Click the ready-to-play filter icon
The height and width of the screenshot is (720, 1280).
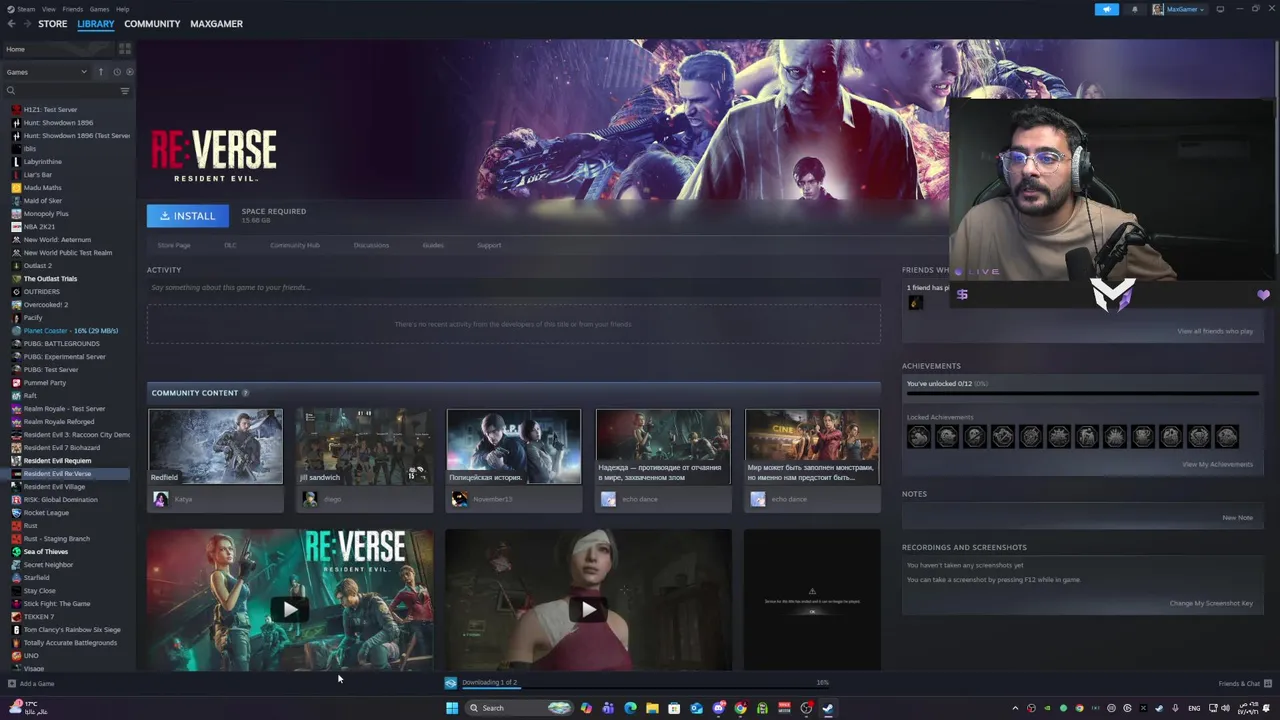130,72
